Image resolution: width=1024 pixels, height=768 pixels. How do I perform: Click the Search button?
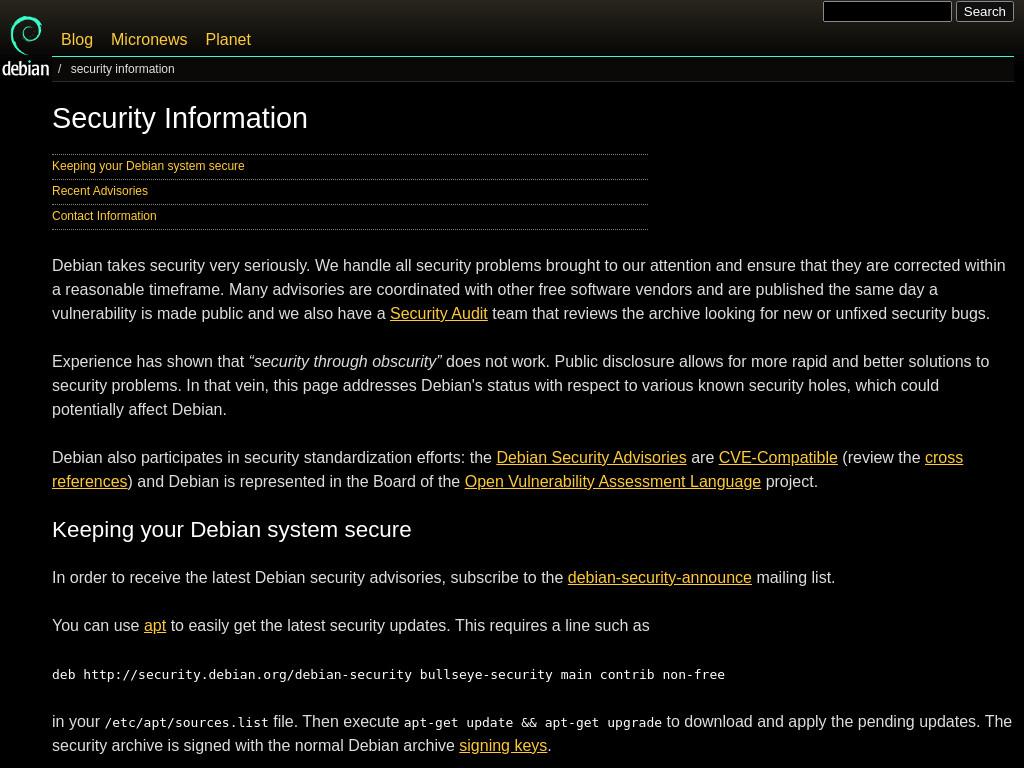(984, 12)
